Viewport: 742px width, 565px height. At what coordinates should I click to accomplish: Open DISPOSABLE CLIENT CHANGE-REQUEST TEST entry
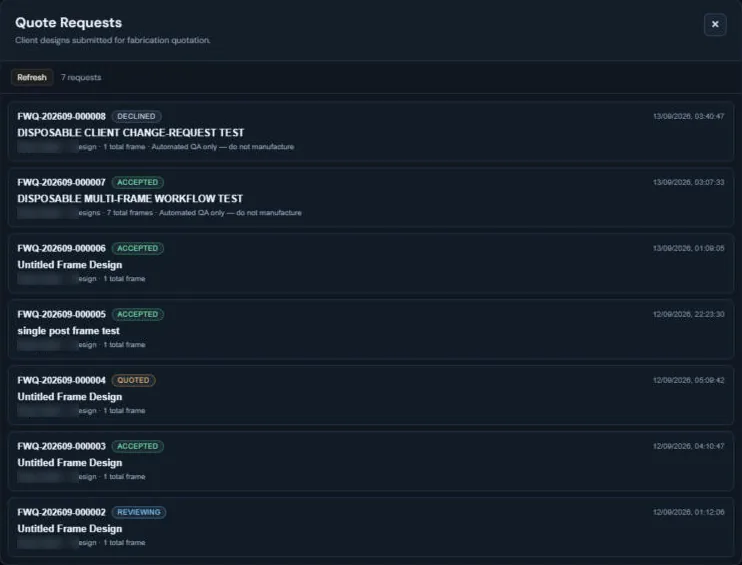coord(131,132)
